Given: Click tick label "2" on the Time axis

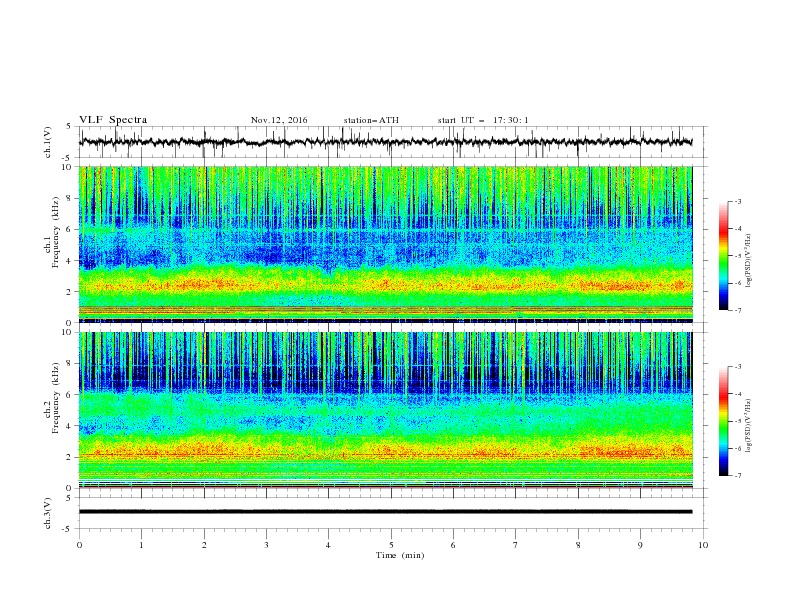Looking at the screenshot, I should [204, 545].
